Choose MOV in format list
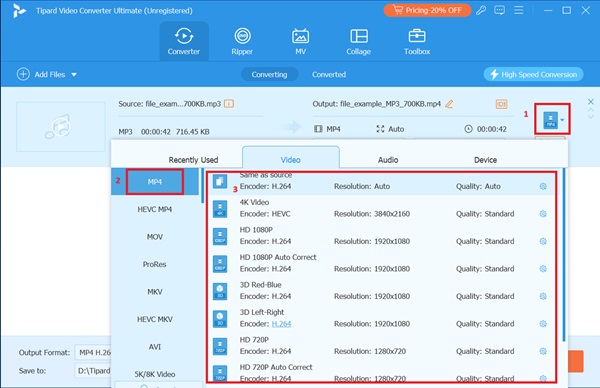Screen dimensions: 600x388 (155, 237)
